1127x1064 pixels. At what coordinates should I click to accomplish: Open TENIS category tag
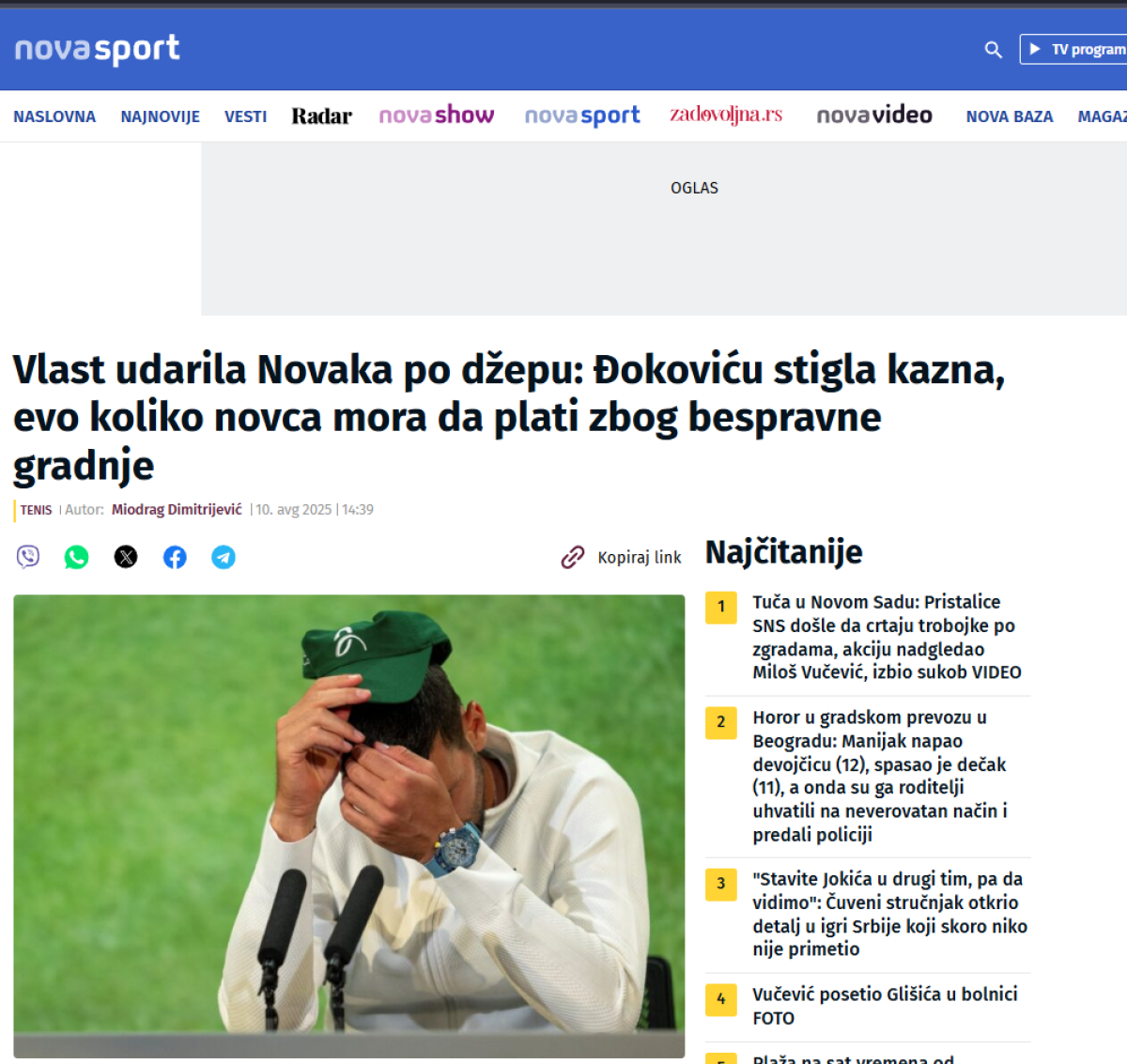(x=37, y=510)
